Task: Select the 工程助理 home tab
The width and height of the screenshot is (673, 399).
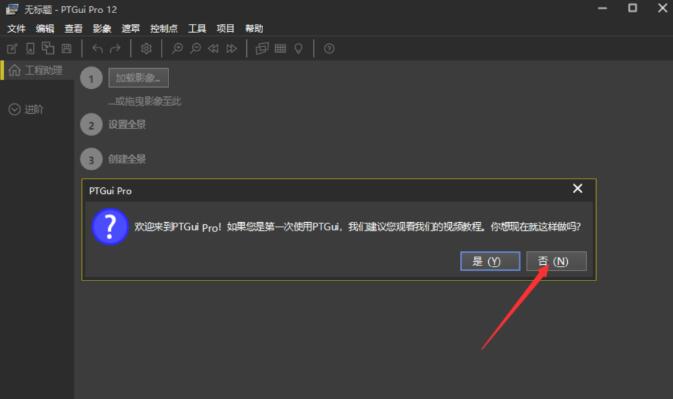Action: (x=36, y=70)
